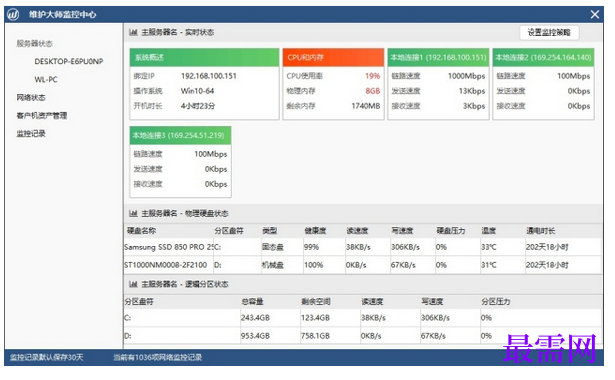This screenshot has width=615, height=380.
Task: Click the 硬盘压力 column header
Action: (451, 231)
